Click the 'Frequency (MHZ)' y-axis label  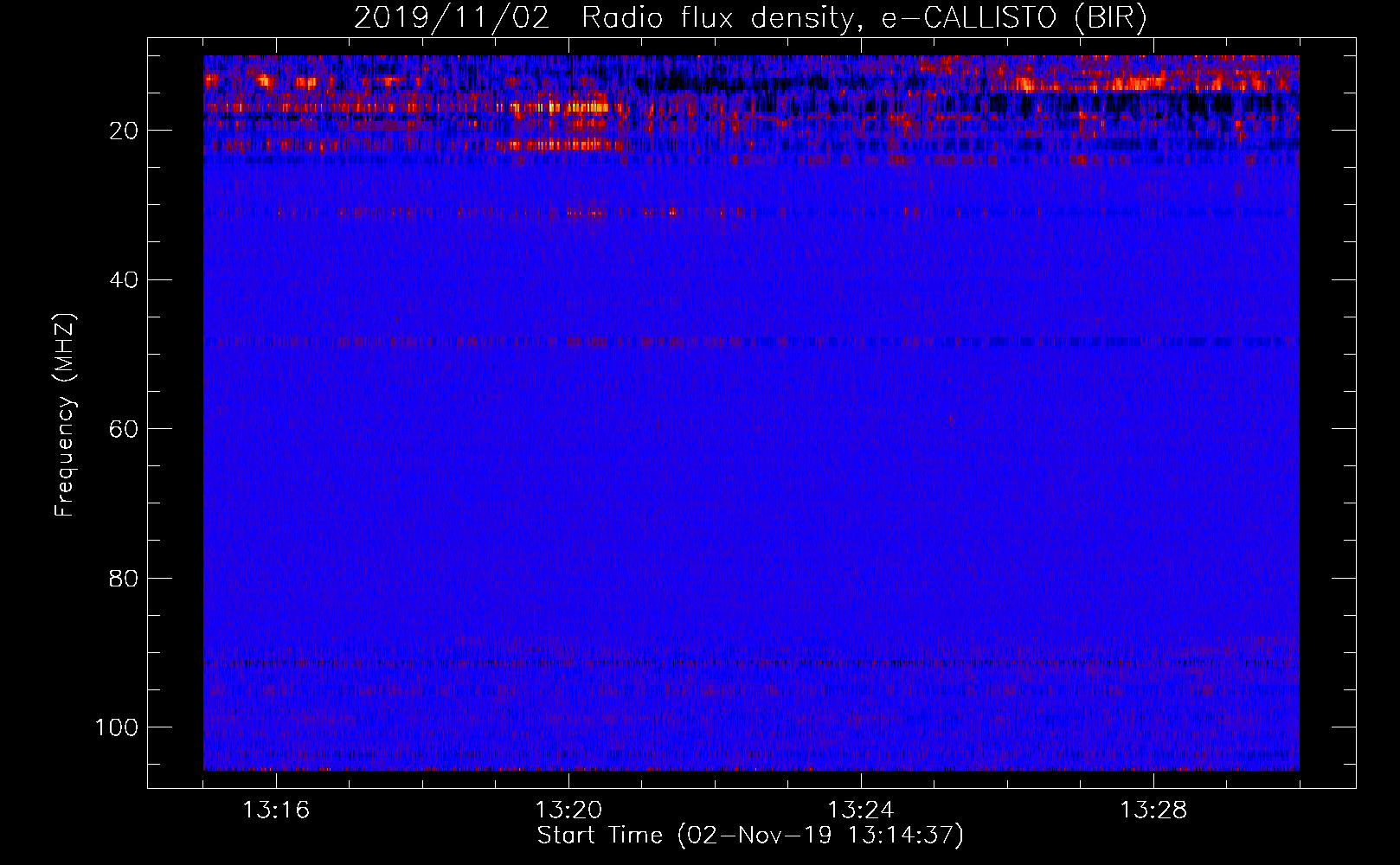pos(65,415)
